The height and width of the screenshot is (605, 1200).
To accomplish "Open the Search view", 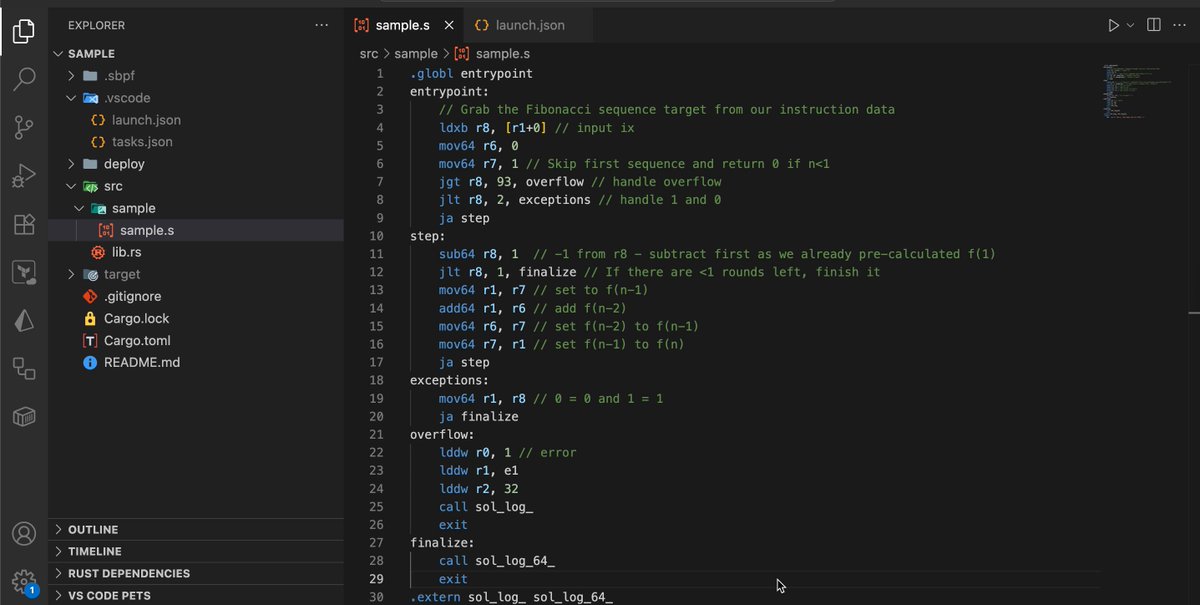I will click(24, 79).
